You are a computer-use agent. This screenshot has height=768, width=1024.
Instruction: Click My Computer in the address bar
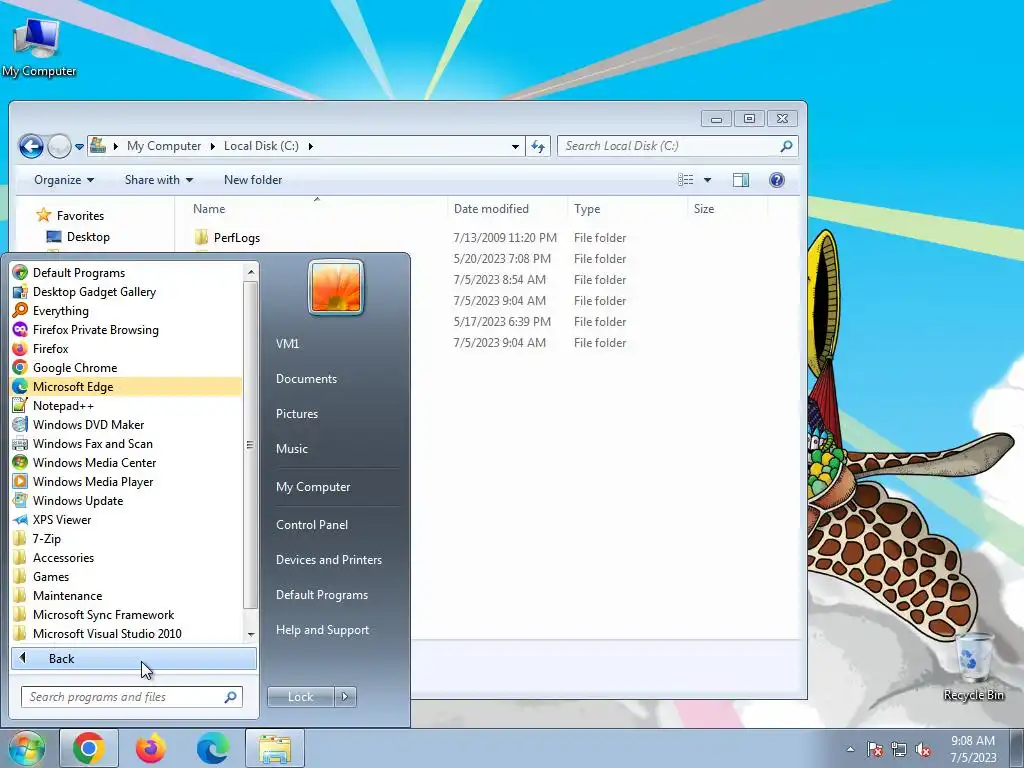click(164, 146)
